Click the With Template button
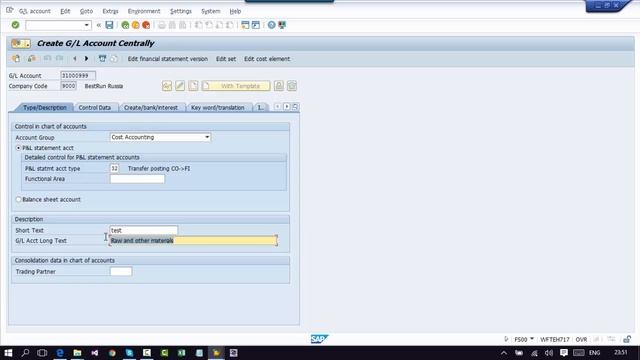The image size is (640, 360). point(236,86)
